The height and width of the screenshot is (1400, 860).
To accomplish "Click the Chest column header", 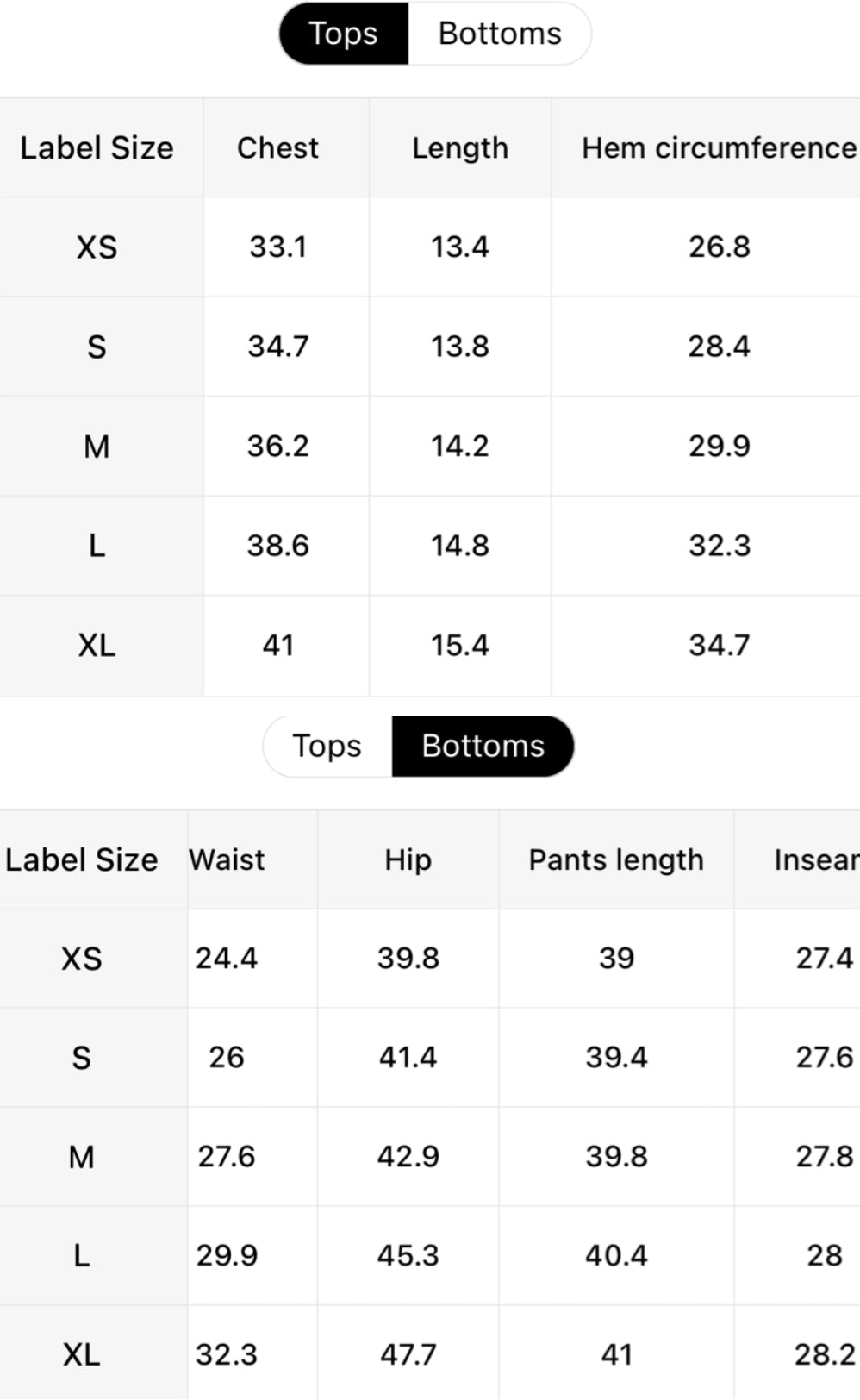I will tap(277, 147).
